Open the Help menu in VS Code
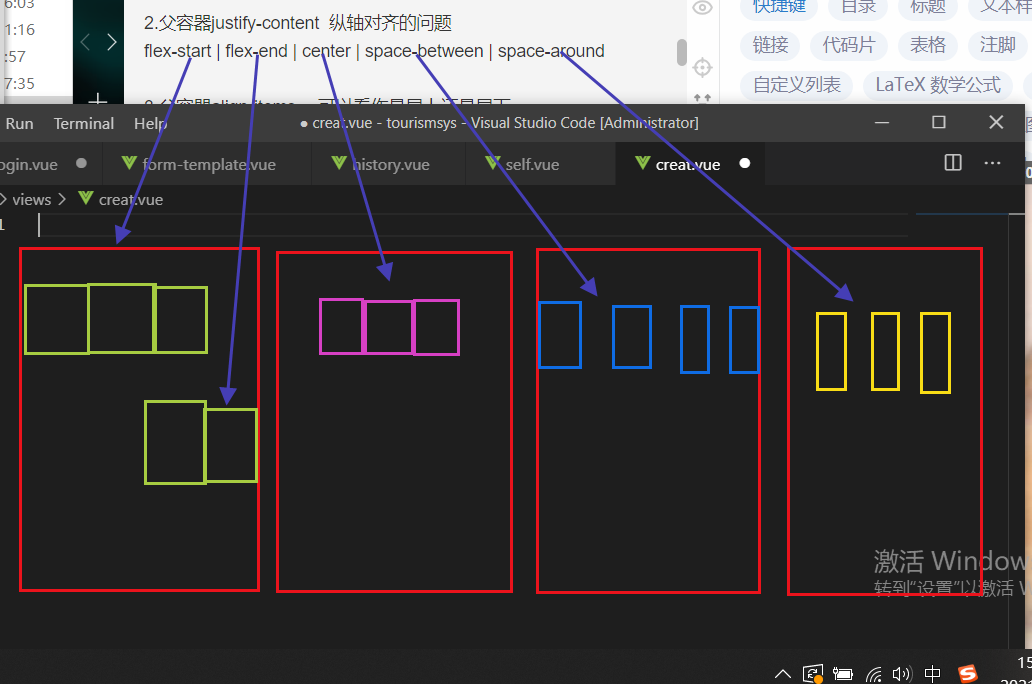 coord(150,124)
